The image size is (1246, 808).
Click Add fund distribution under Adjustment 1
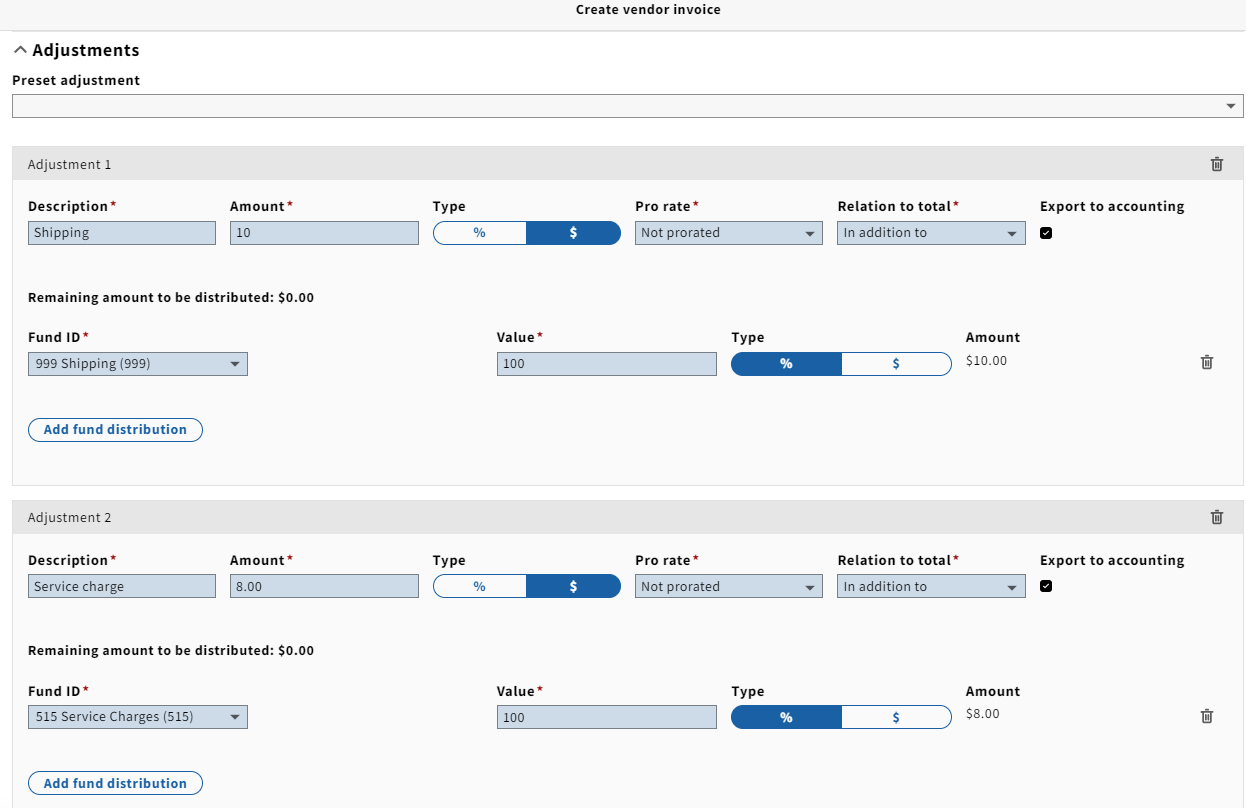click(115, 430)
